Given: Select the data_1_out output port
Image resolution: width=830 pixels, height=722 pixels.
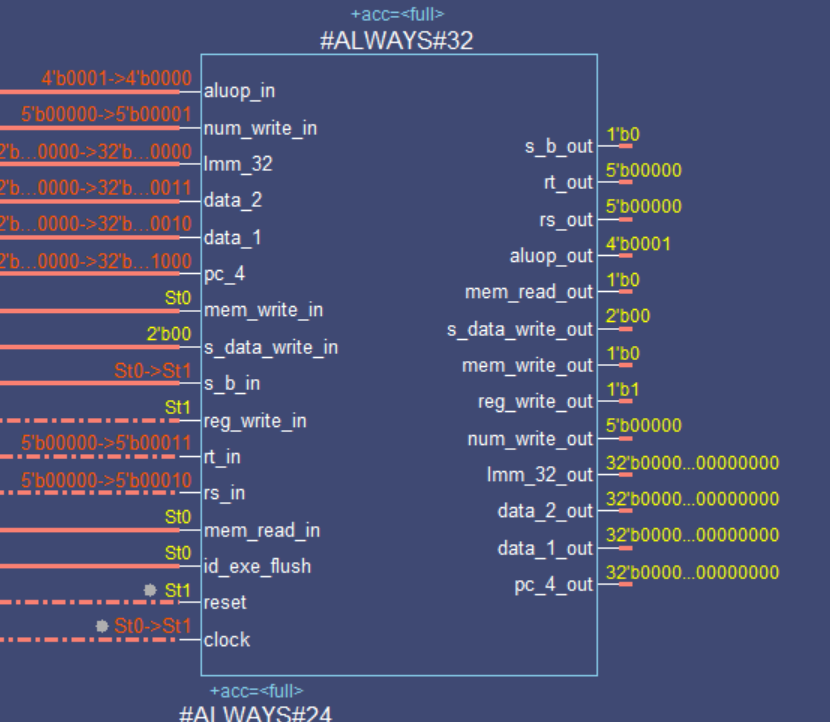Looking at the screenshot, I should click(x=545, y=549).
